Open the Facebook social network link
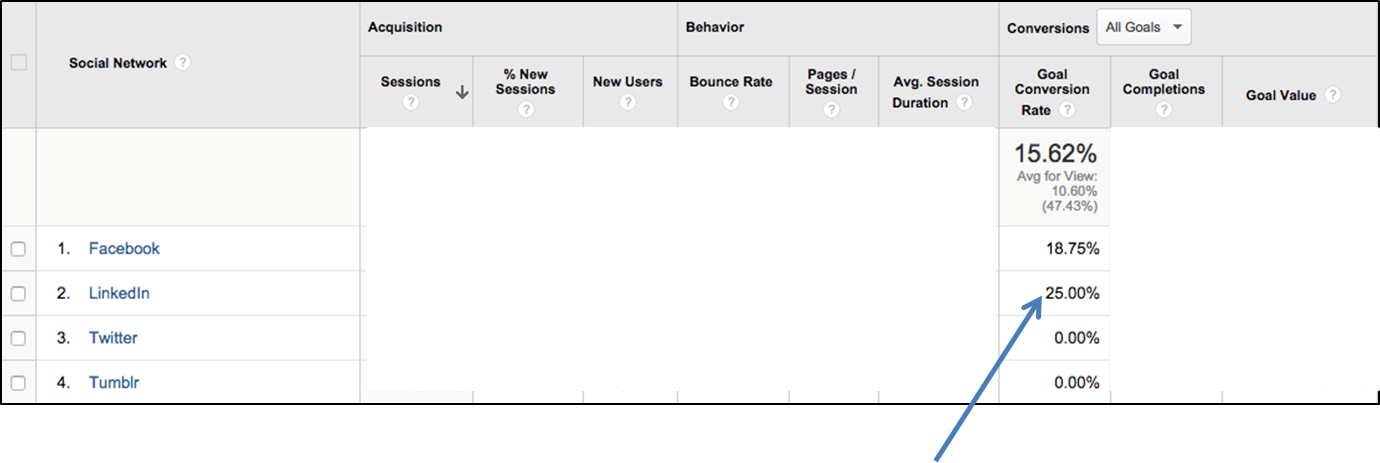Screen dimensions: 1380x463 pos(124,249)
